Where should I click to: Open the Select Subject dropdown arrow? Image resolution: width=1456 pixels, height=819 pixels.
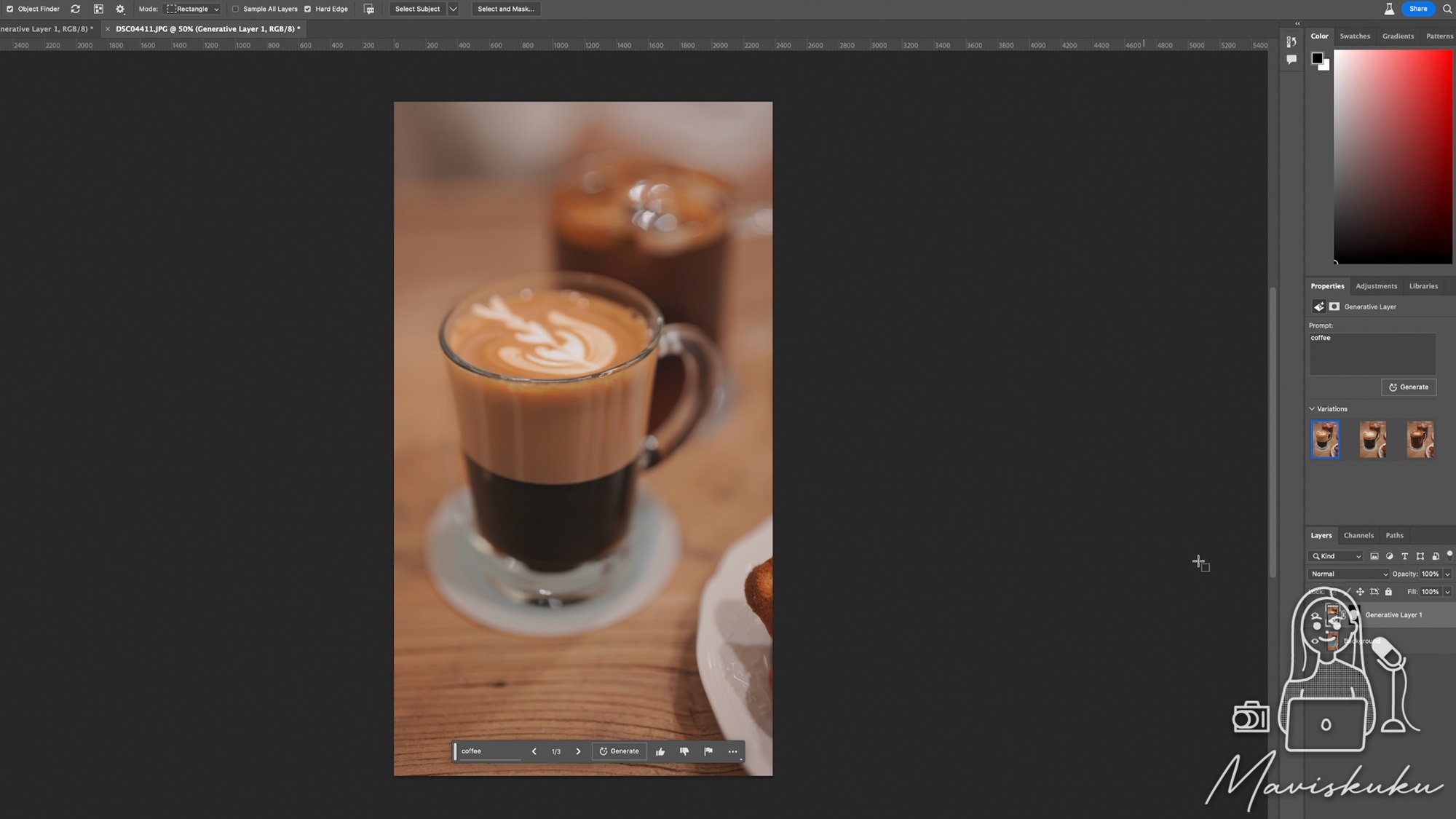453,9
